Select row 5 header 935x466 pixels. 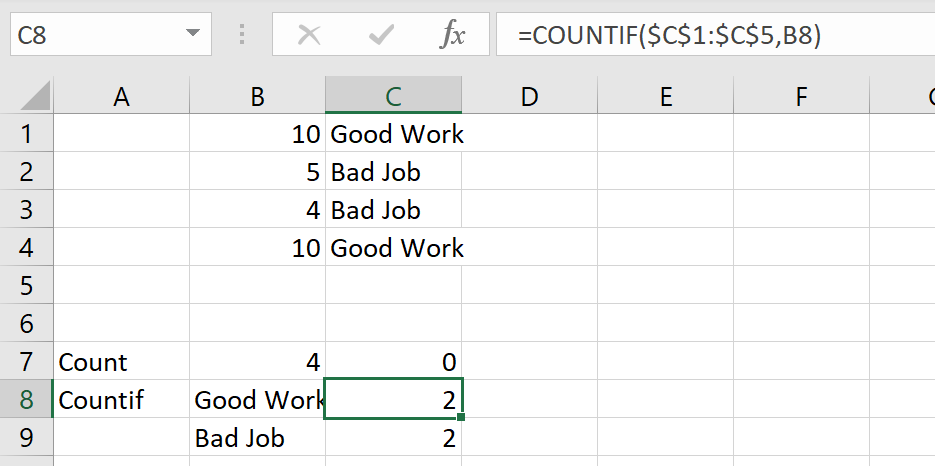pyautogui.click(x=26, y=285)
